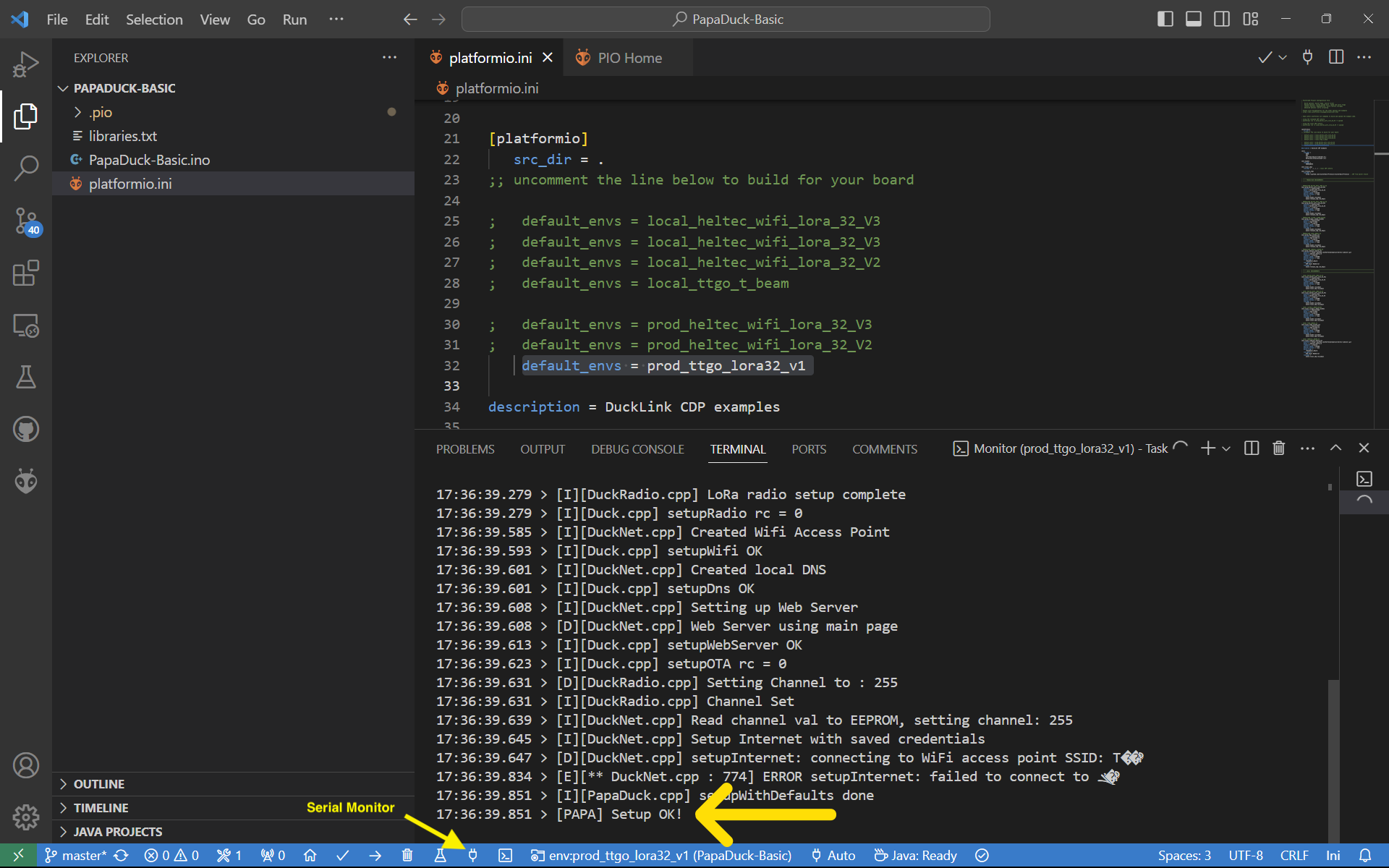
Task: Open the build checkmark dropdown arrow in the editor title
Action: [1283, 57]
